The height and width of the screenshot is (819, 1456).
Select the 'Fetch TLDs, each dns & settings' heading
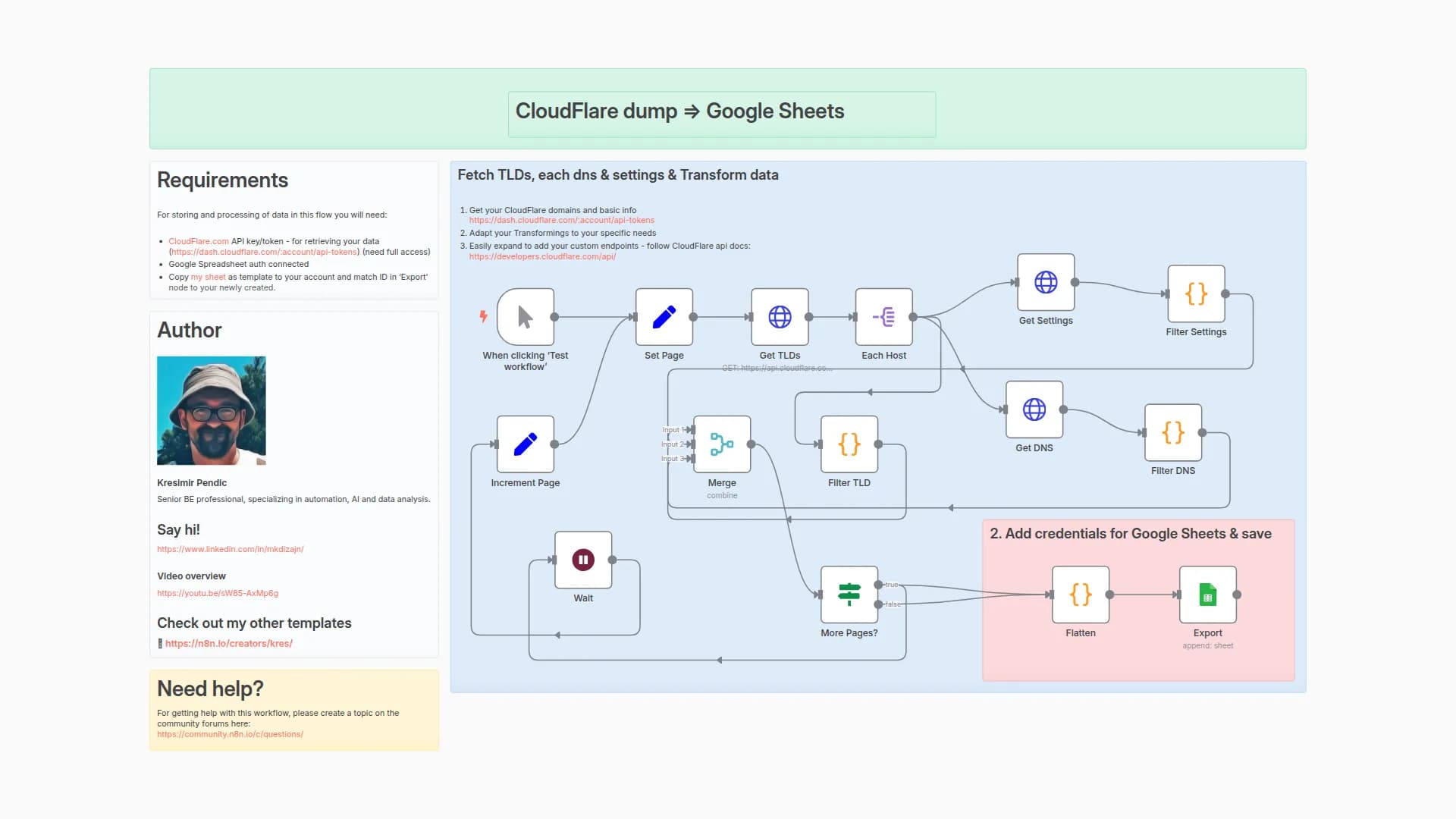[618, 175]
